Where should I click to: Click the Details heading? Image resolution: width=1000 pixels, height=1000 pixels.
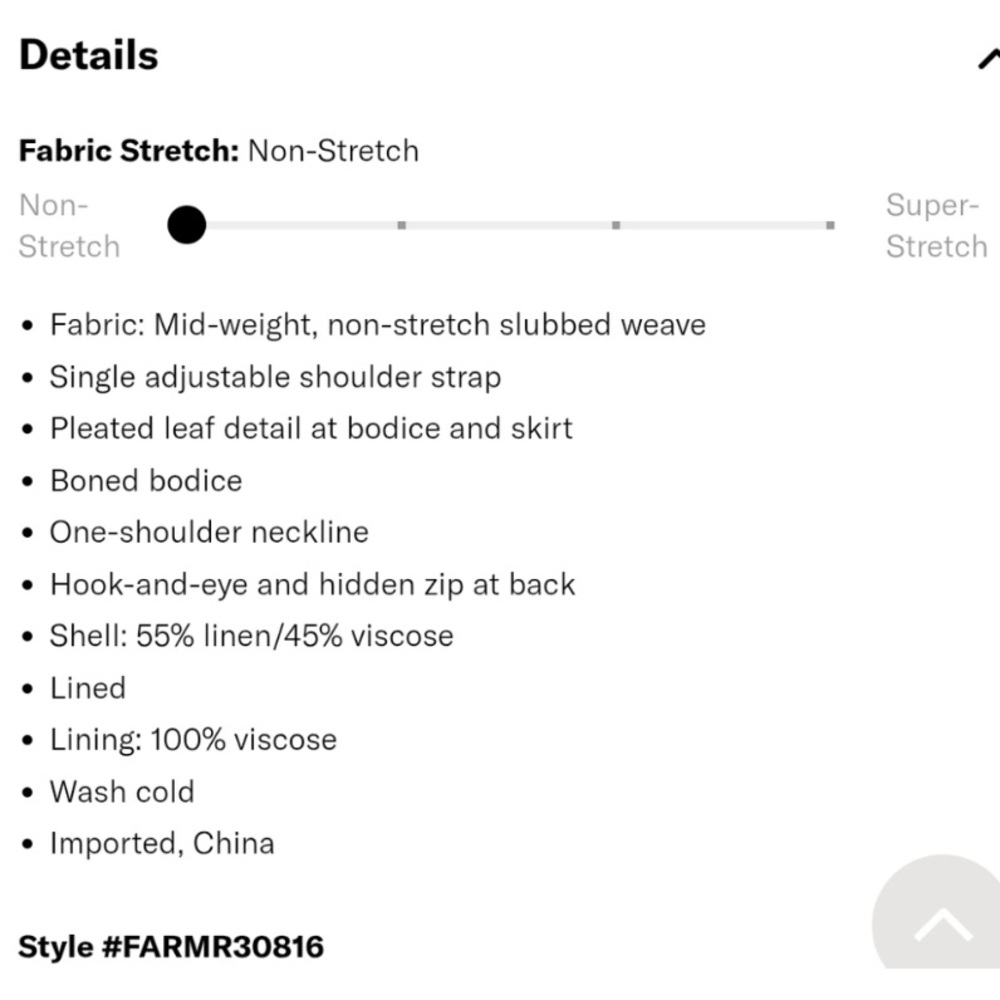click(x=89, y=55)
